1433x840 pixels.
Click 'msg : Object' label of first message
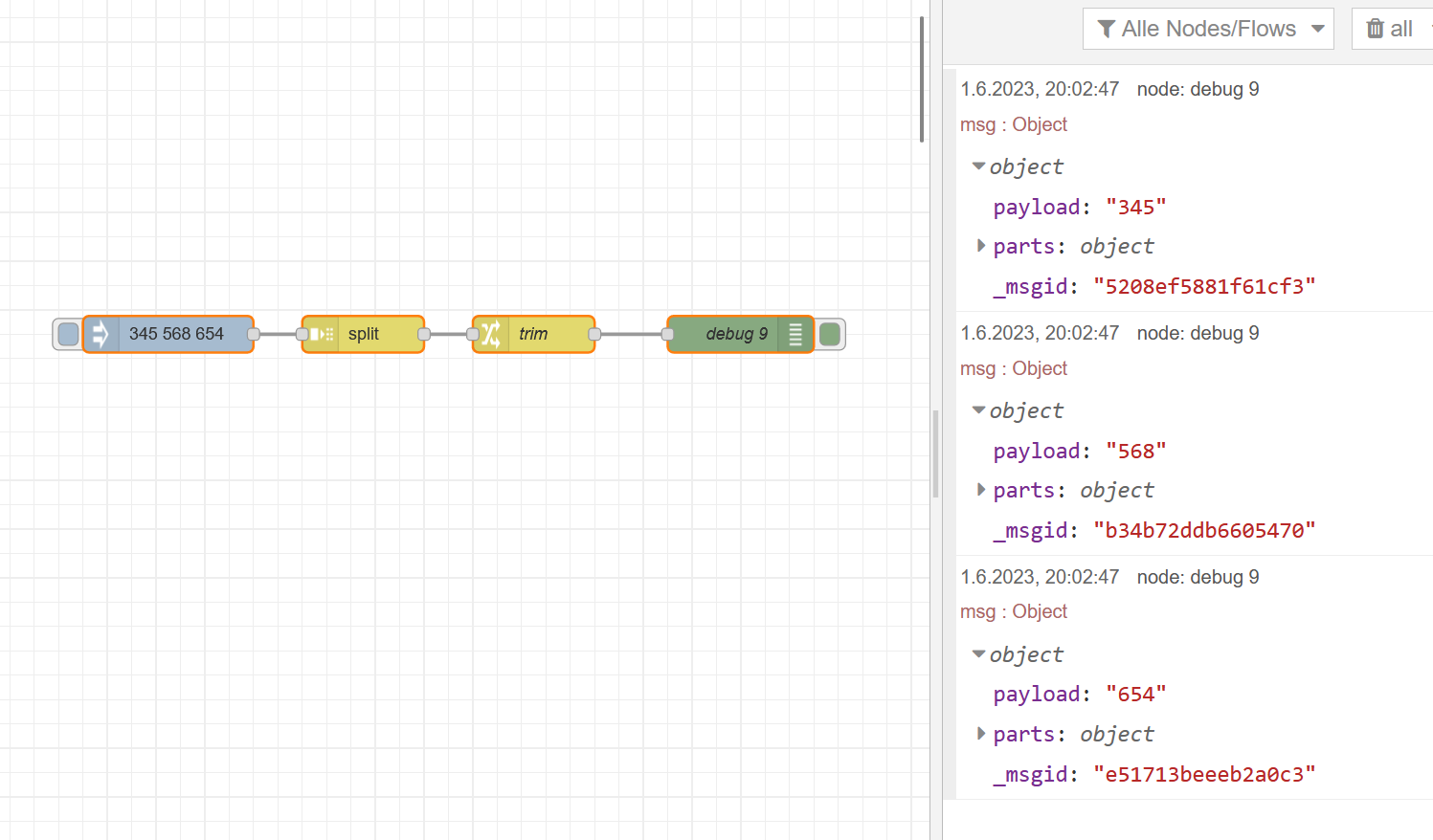coord(1014,124)
